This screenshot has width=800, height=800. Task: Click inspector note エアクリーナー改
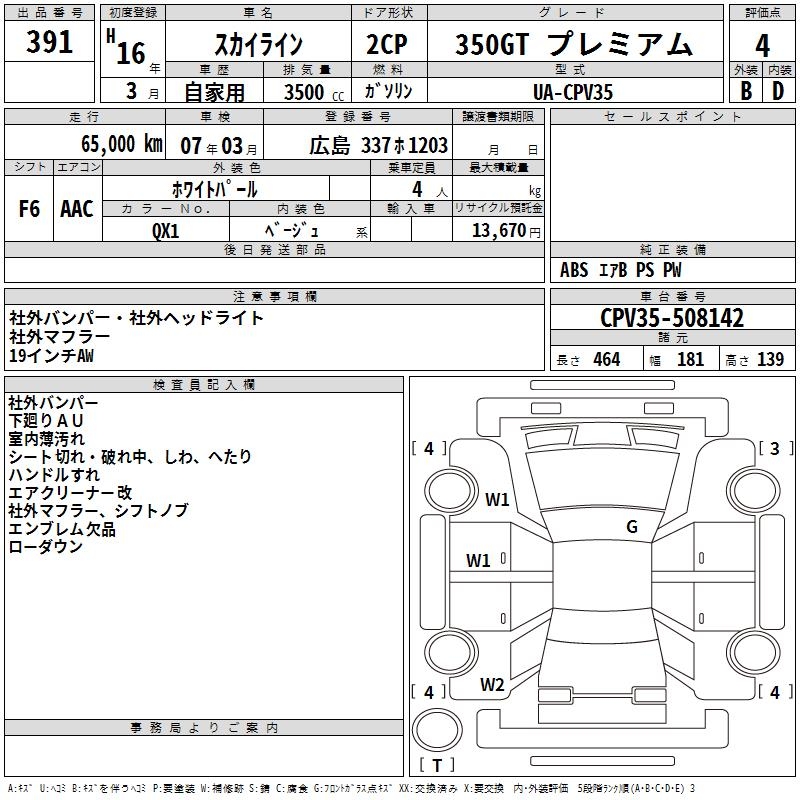[x=70, y=492]
